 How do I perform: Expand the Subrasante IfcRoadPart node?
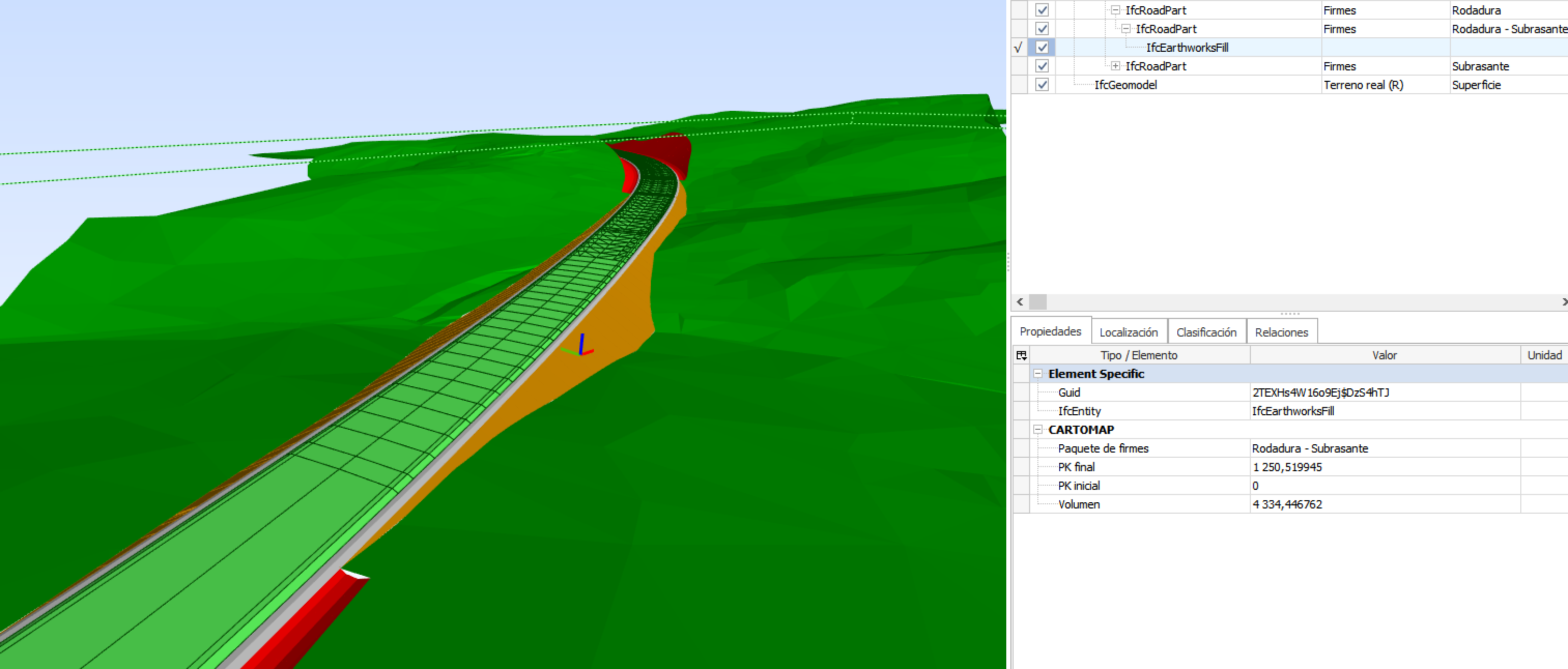(x=1115, y=66)
